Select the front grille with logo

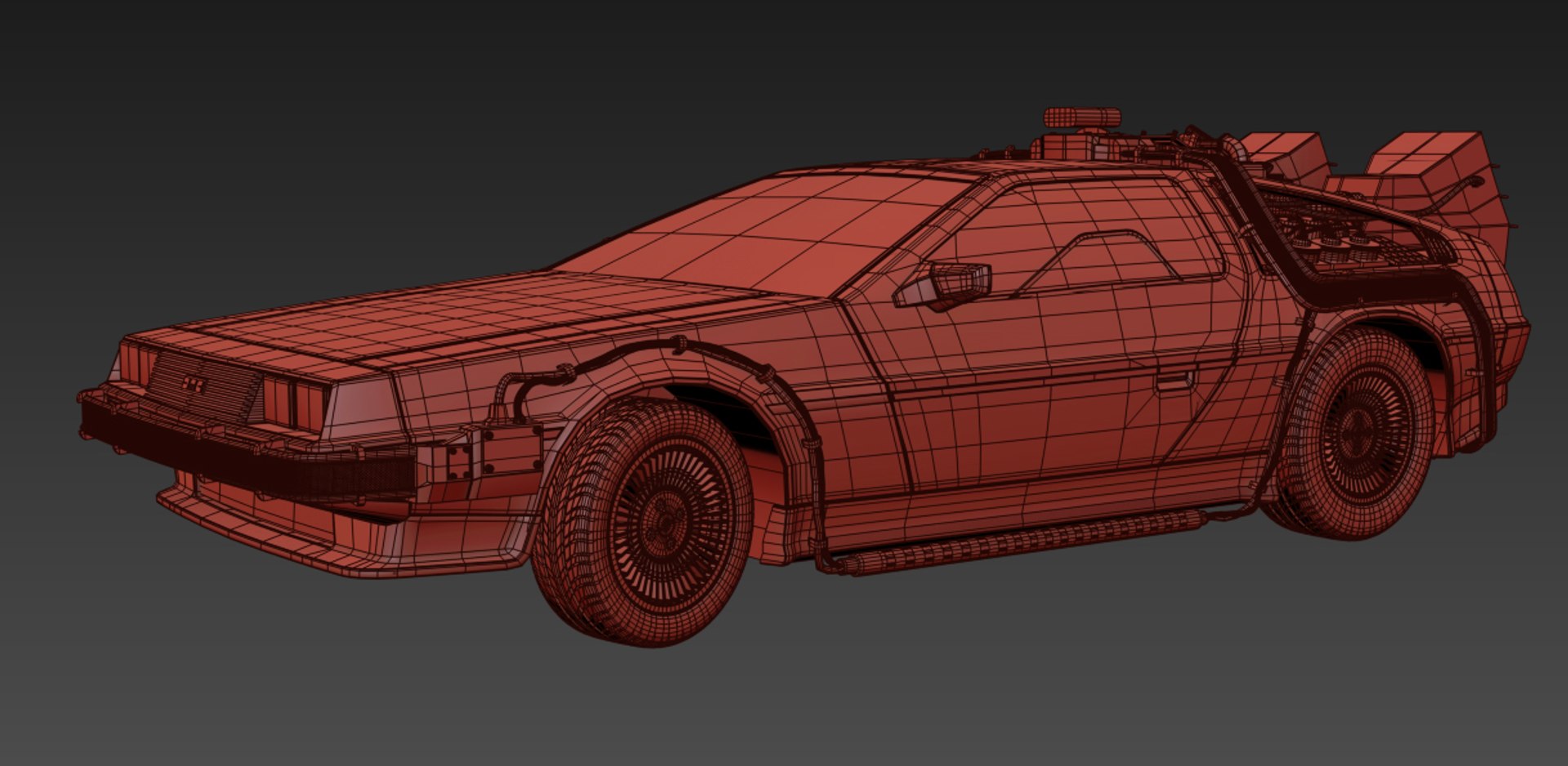(x=204, y=386)
